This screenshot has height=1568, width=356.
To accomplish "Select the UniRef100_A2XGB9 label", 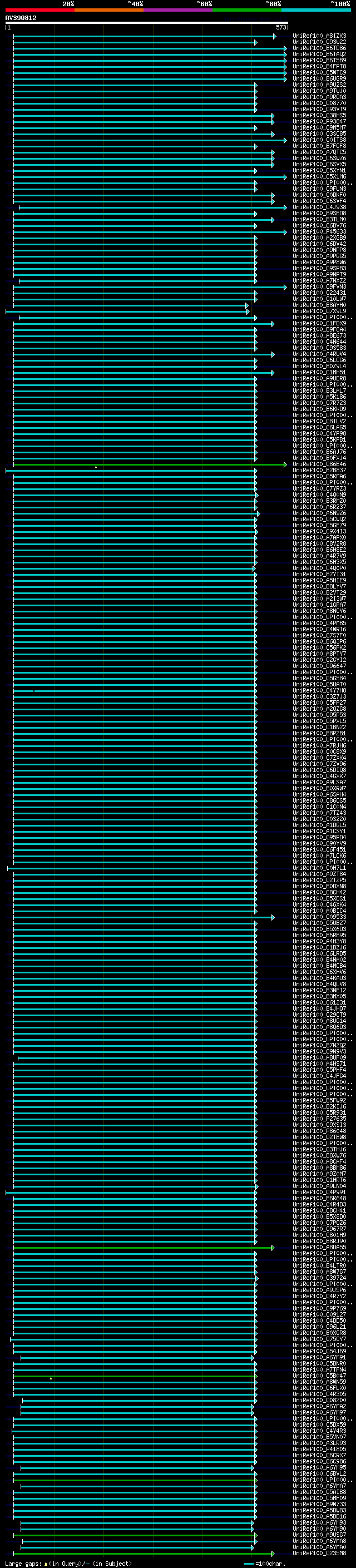I will 319,238.
